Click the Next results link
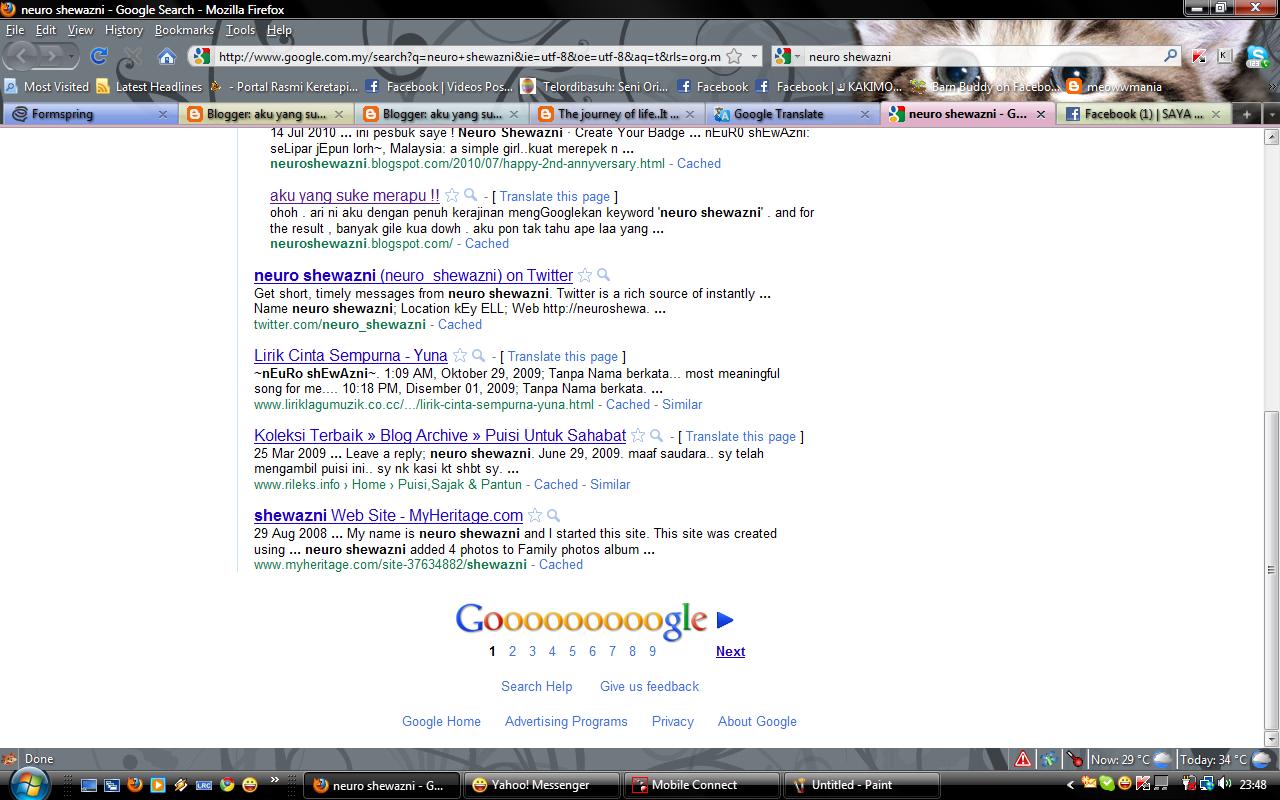Viewport: 1280px width, 800px height. click(x=730, y=652)
